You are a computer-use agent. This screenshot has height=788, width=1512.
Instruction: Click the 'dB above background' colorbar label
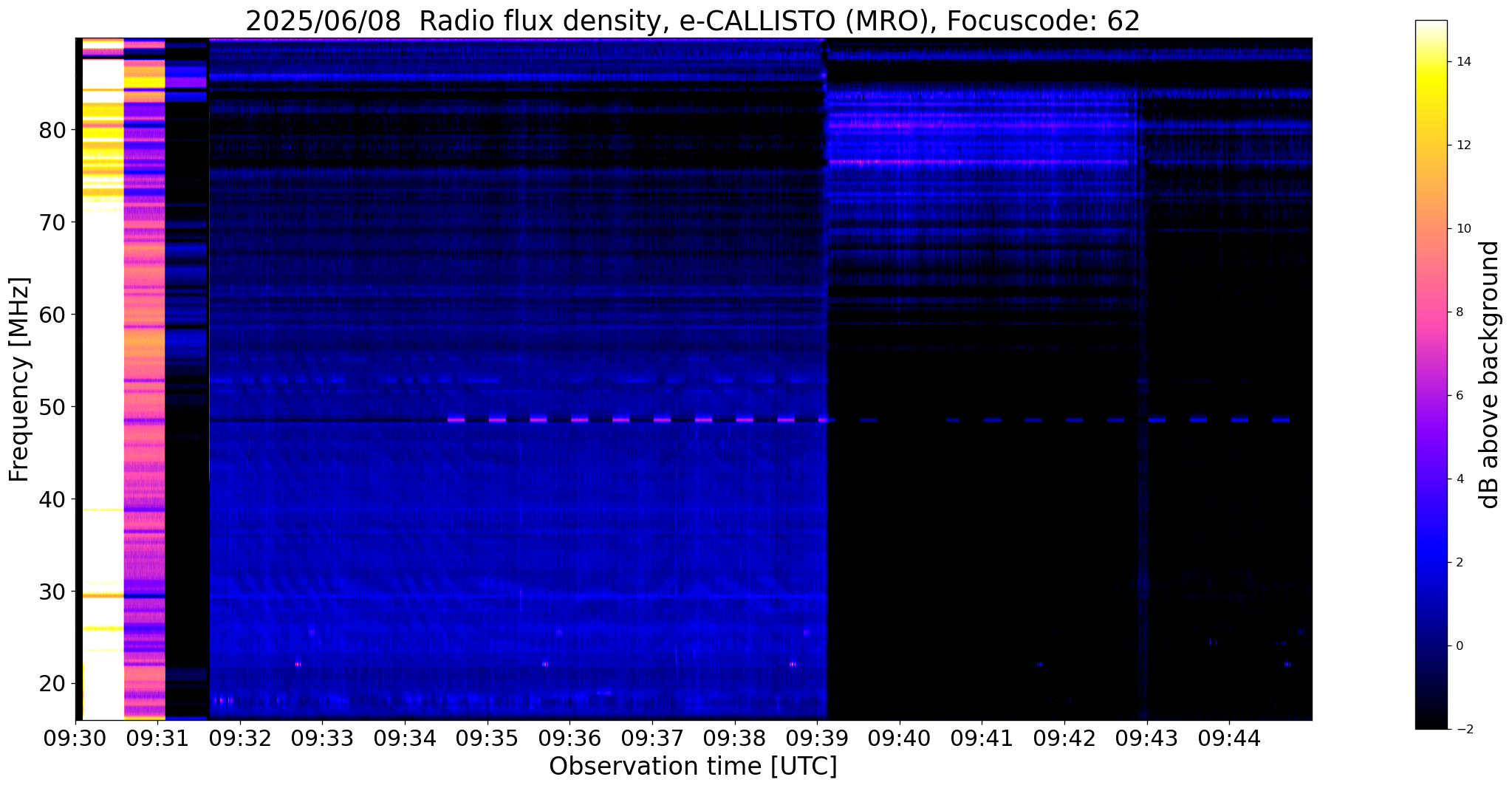coord(1490,374)
